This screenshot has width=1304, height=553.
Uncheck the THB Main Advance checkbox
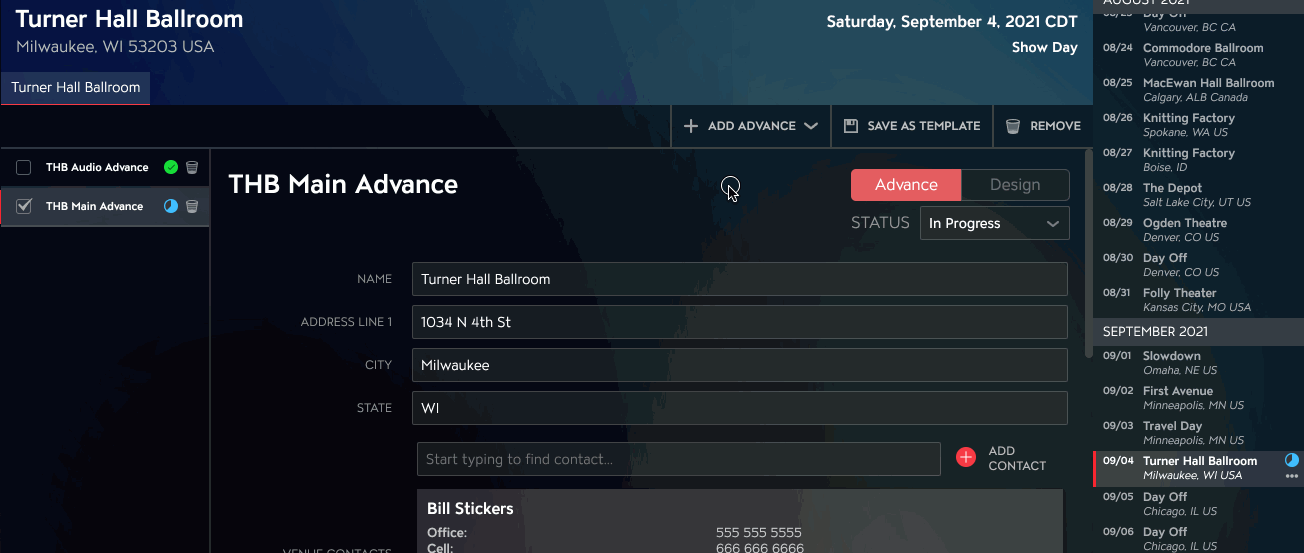24,207
